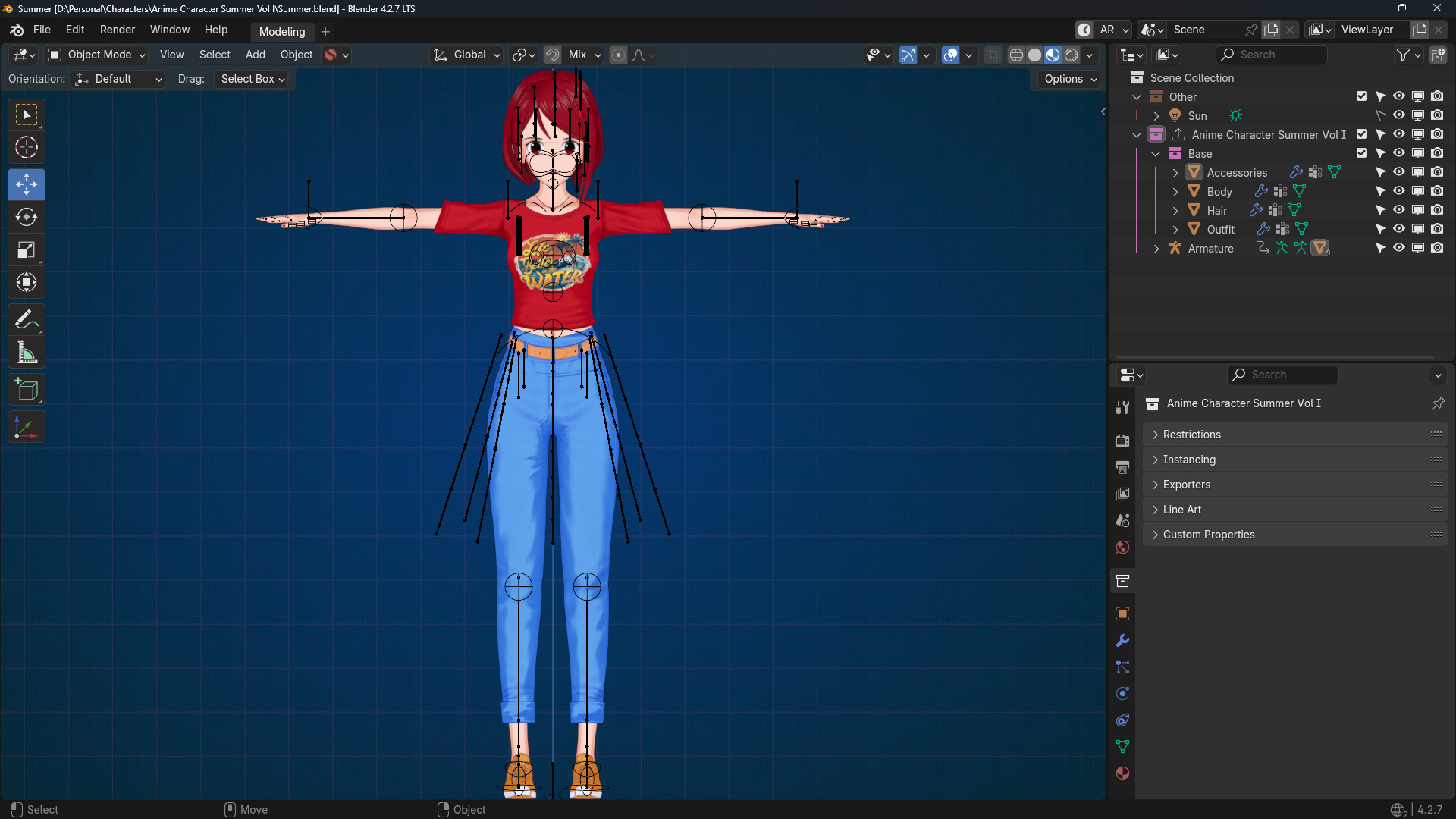Open the Object properties tab
This screenshot has width=1456, height=819.
[x=1123, y=613]
